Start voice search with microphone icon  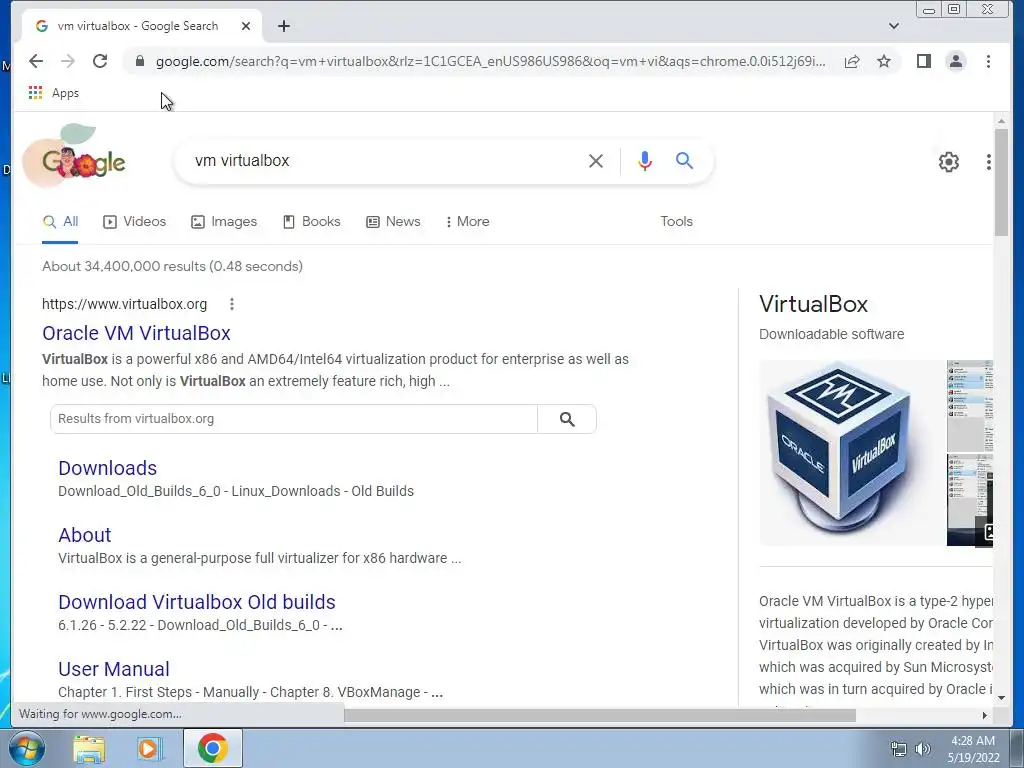pyautogui.click(x=645, y=161)
